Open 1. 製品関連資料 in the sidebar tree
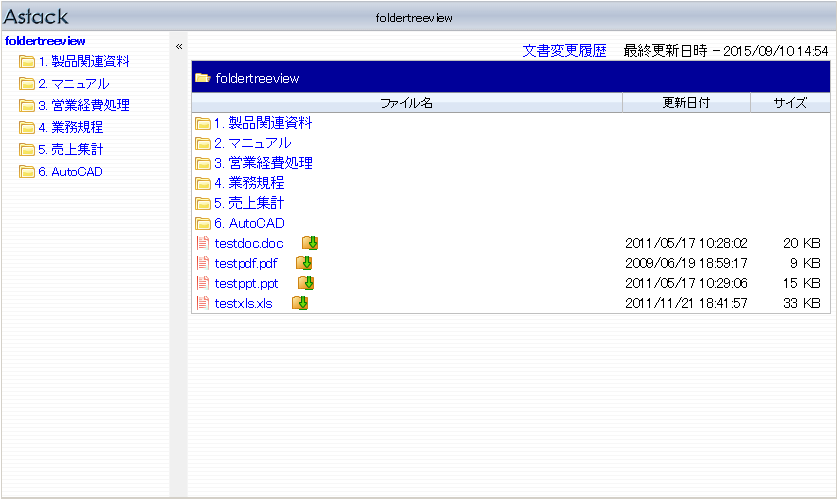Screen dimensions: 838x500 click(x=84, y=62)
